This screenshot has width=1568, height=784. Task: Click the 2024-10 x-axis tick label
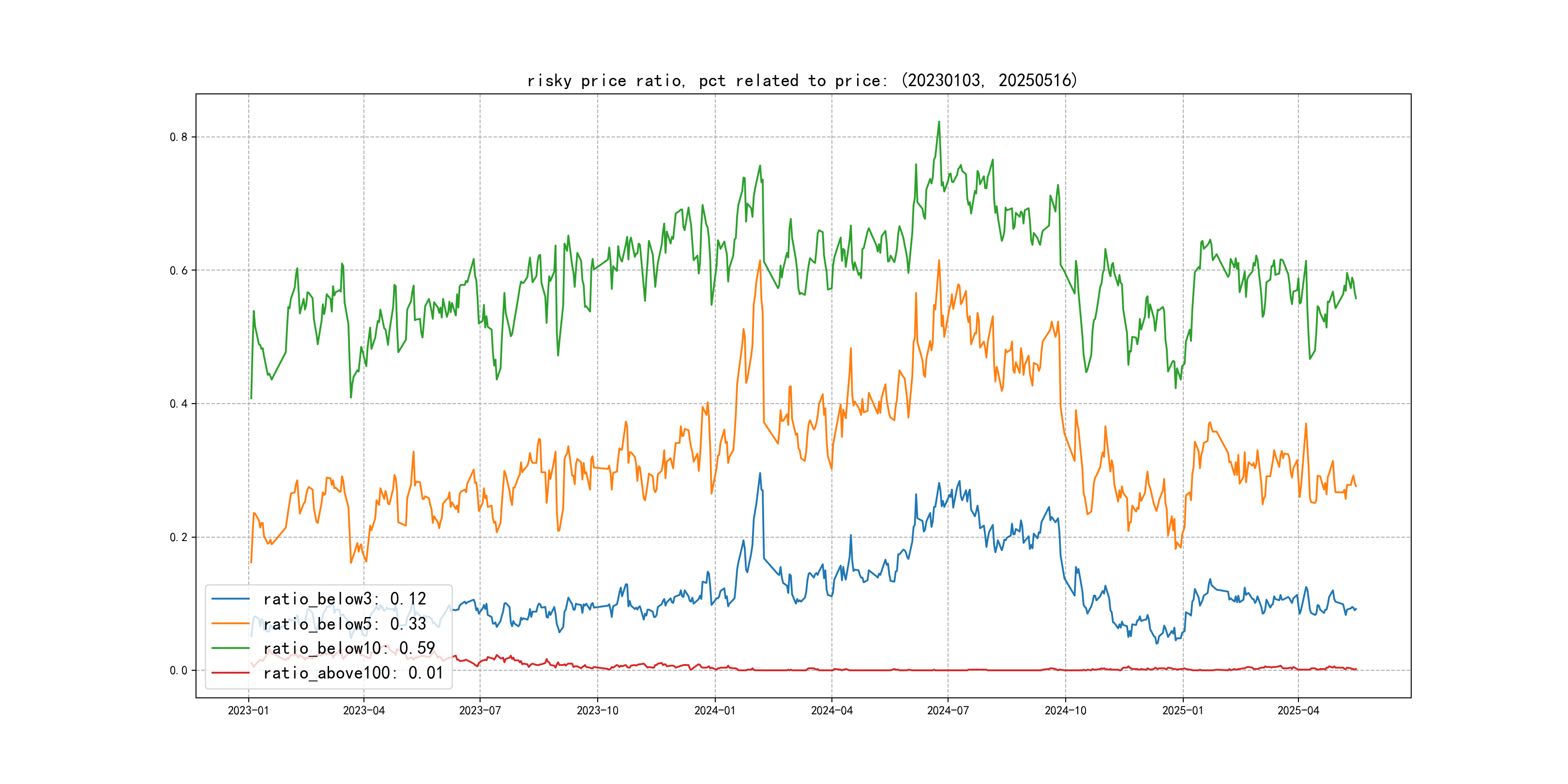point(1065,710)
